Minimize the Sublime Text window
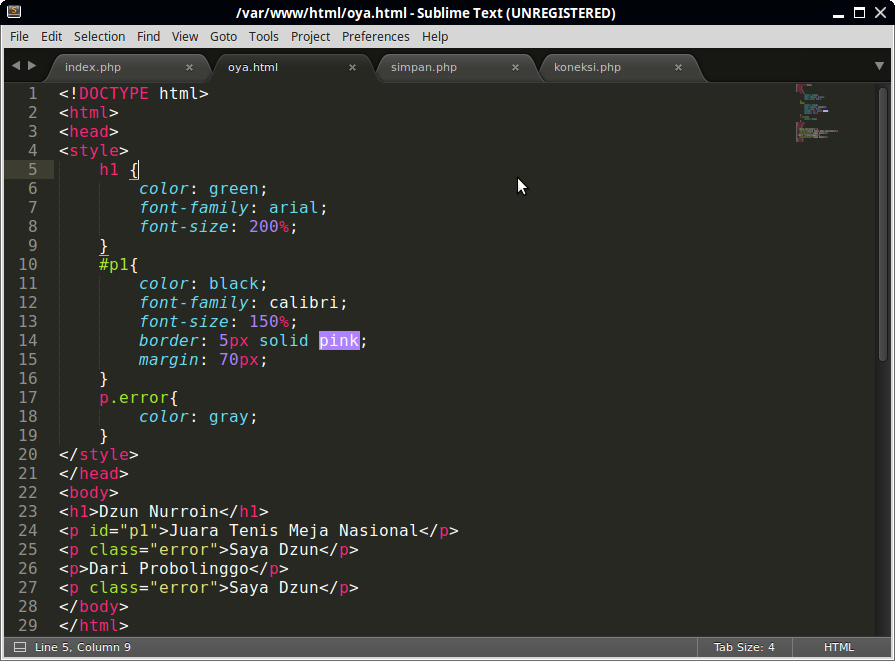This screenshot has height=661, width=895. click(x=838, y=14)
